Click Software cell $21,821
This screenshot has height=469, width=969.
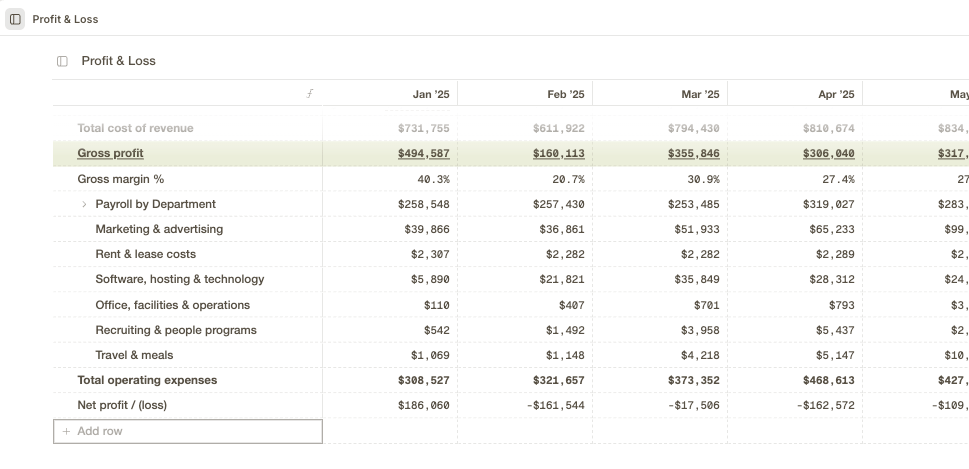click(x=562, y=279)
